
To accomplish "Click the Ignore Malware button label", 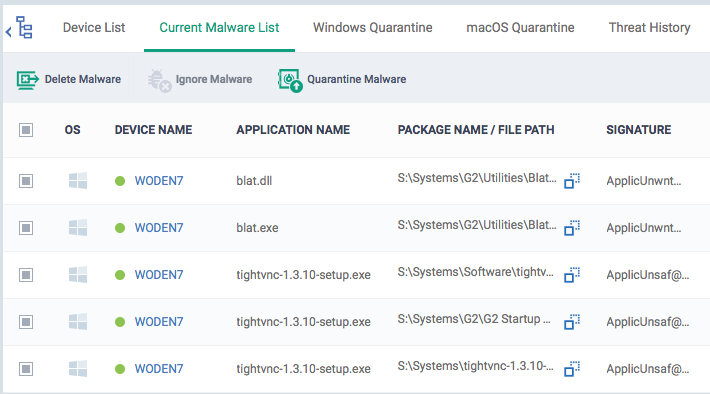I will point(214,79).
